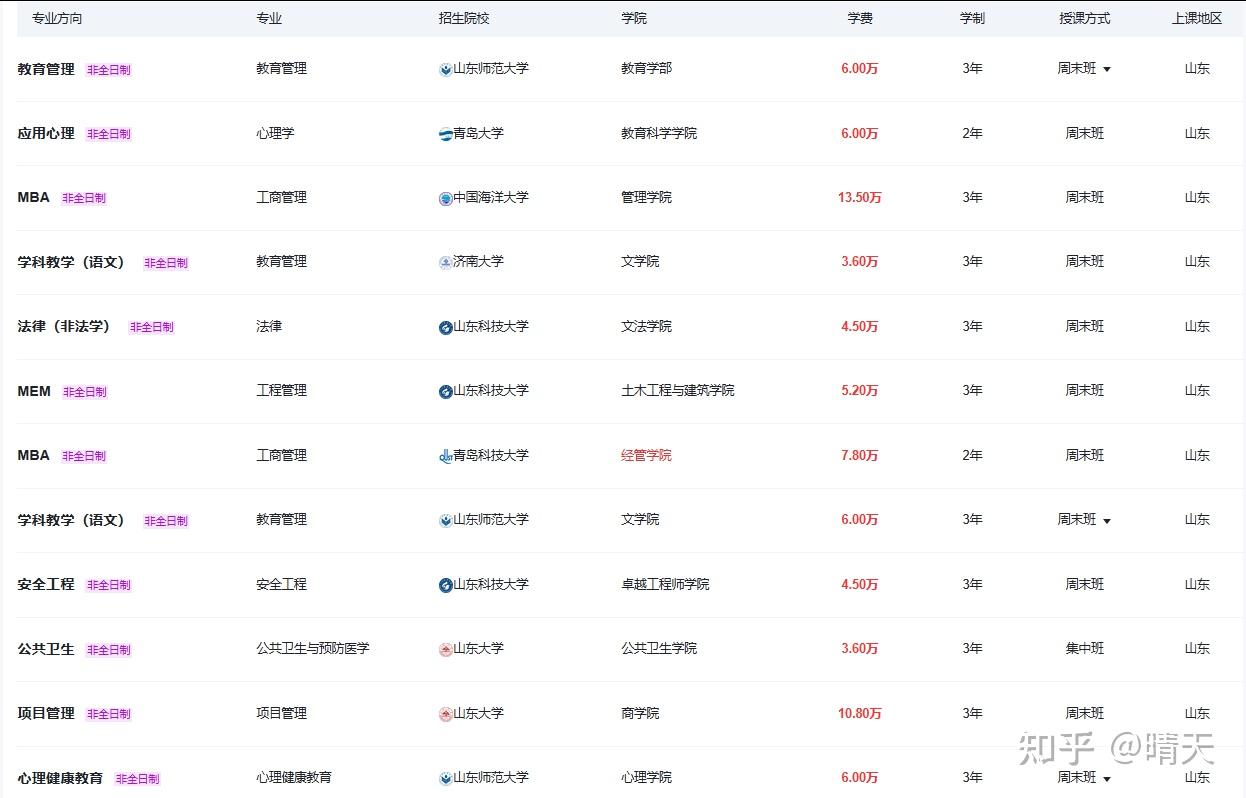Expand 周末班 dropdown in 山东师范大学 文学院 row

pos(1107,521)
